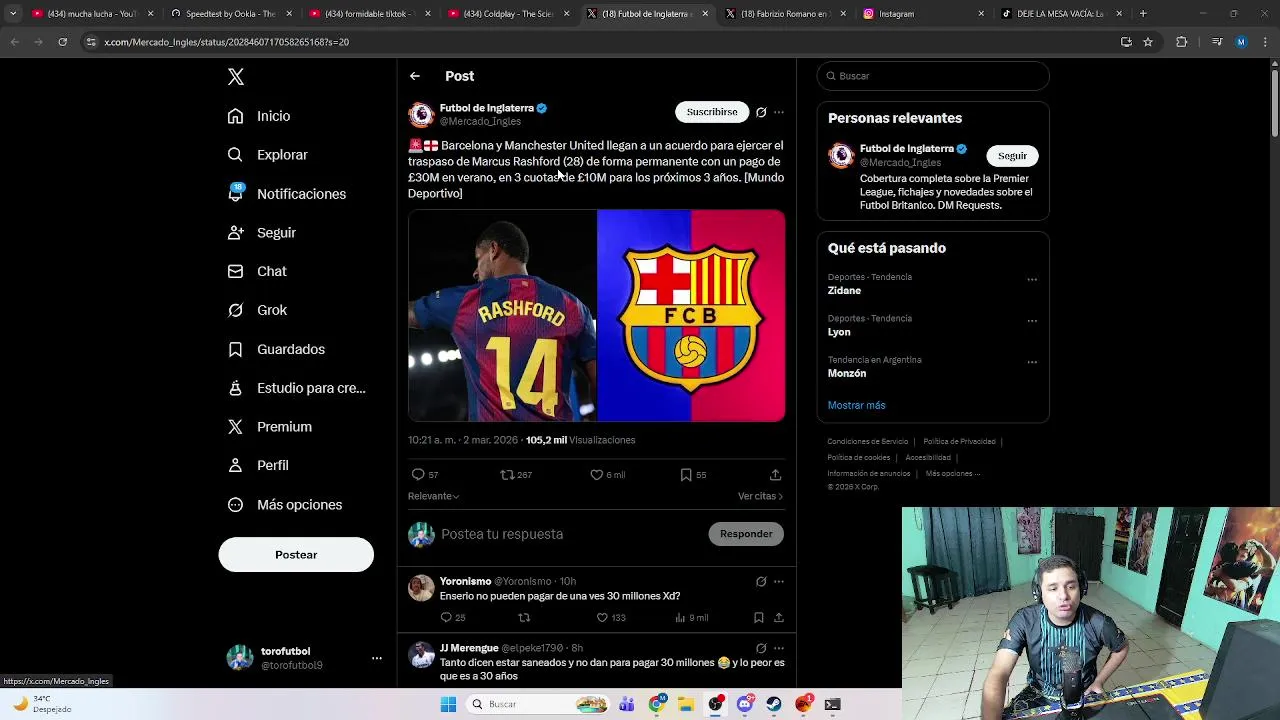Viewport: 1280px width, 720px height.
Task: Open a new browser tab
Action: click(x=1143, y=14)
